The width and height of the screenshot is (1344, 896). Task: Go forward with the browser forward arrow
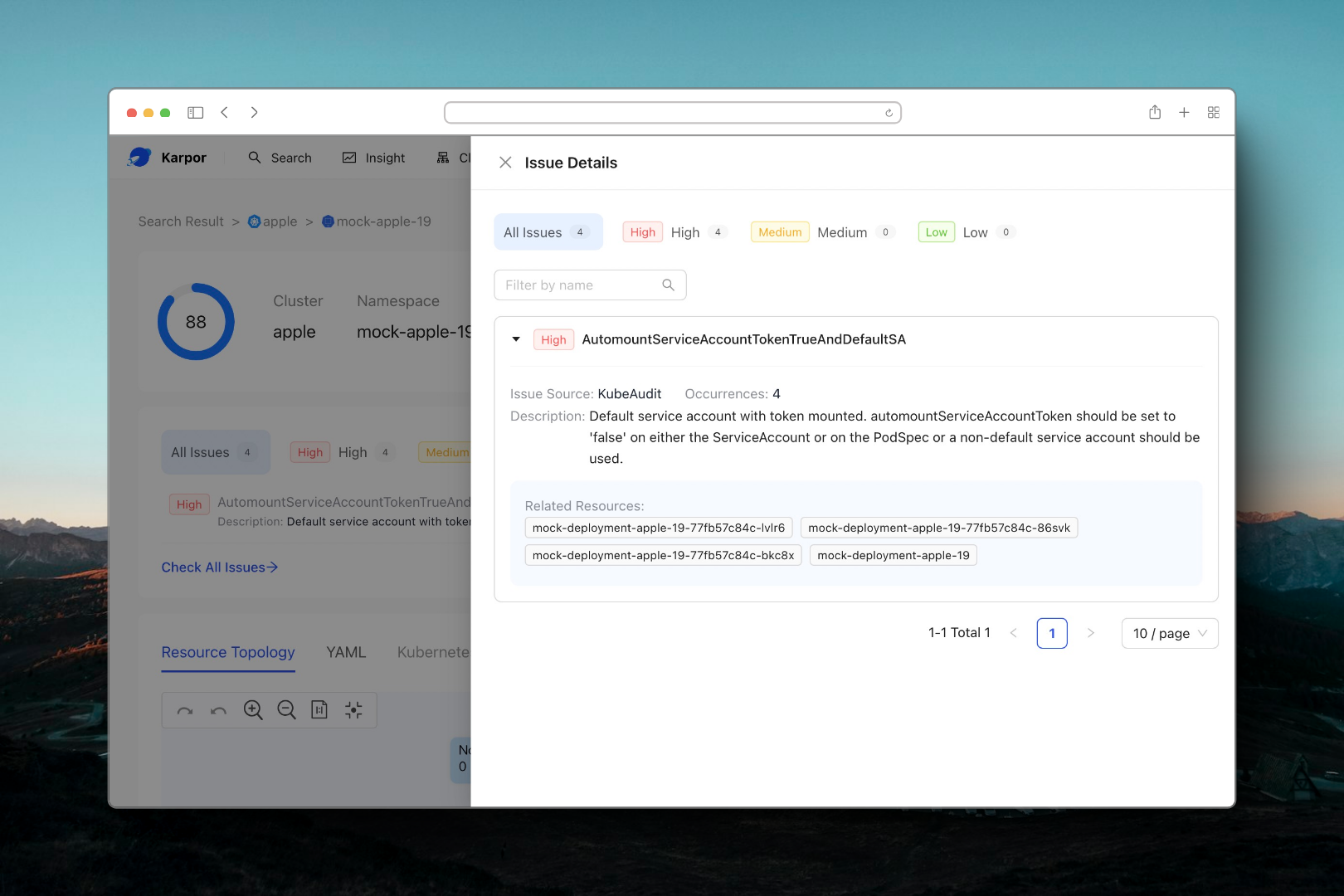(x=254, y=113)
